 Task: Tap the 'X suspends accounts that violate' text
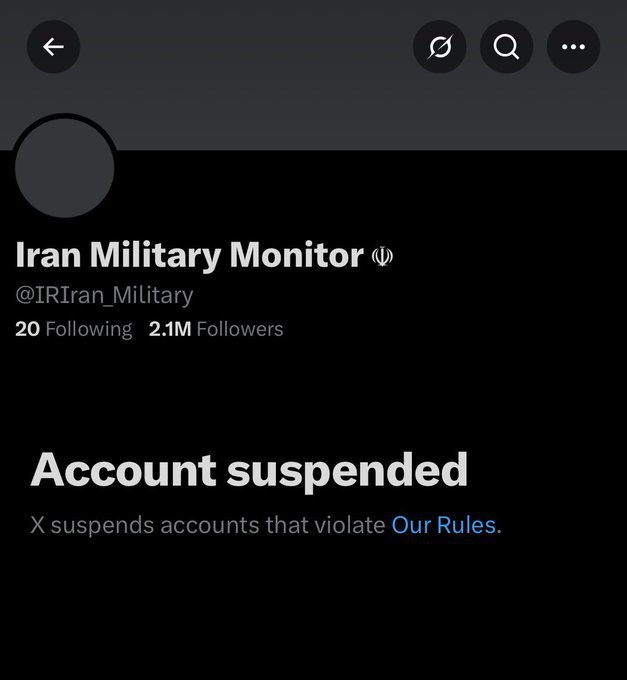(207, 524)
